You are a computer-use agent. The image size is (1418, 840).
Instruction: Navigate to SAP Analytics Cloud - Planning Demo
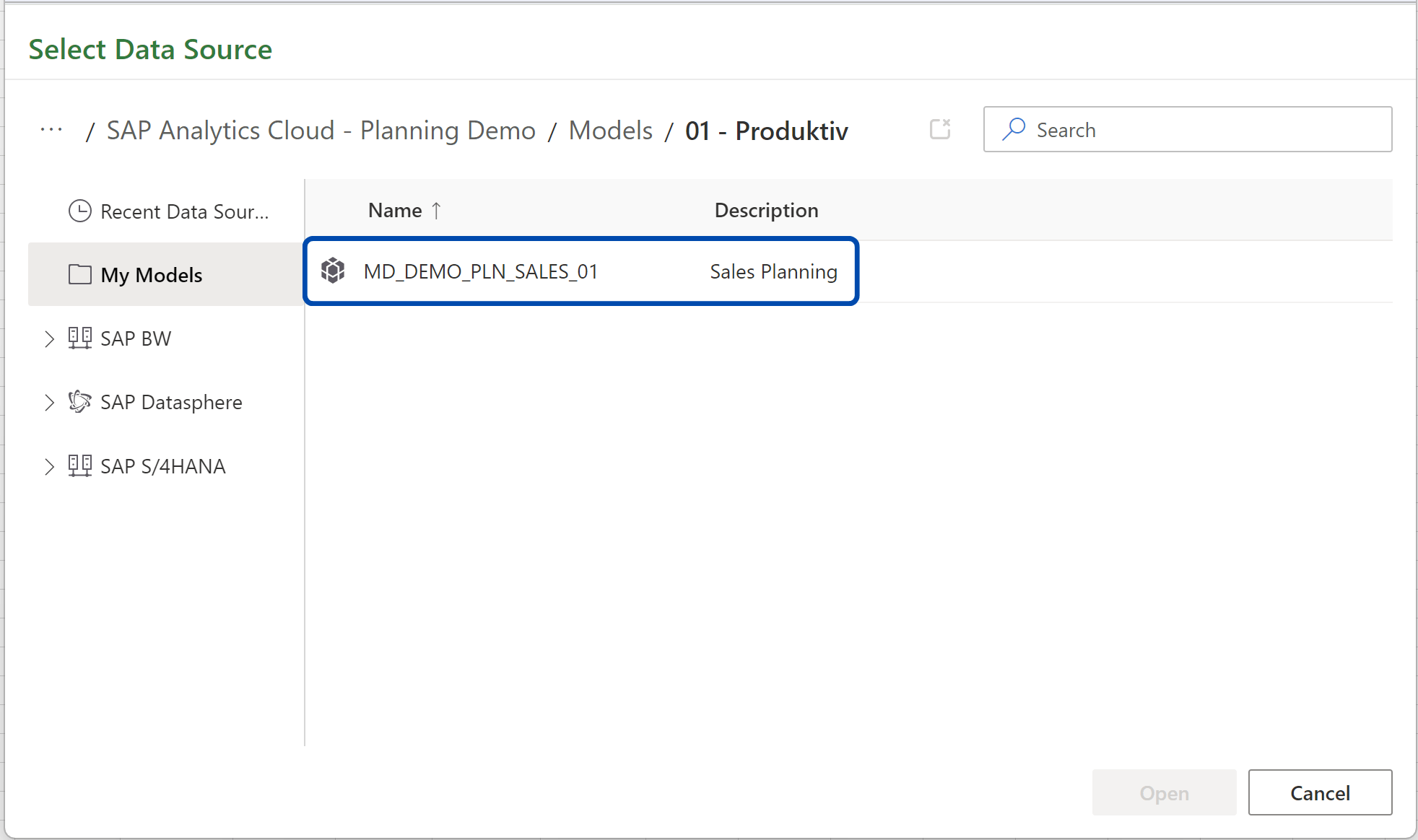321,131
